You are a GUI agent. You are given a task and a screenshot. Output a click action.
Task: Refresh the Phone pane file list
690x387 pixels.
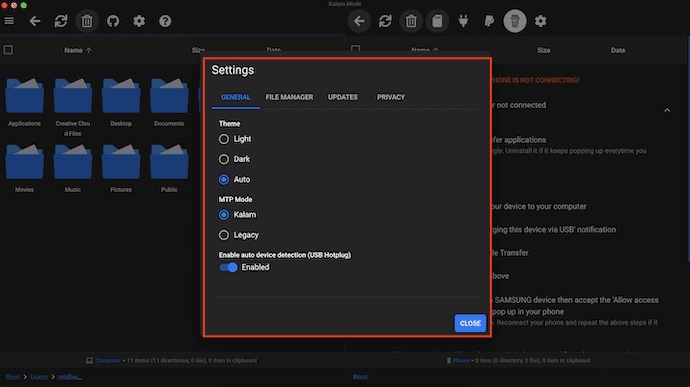click(x=385, y=21)
